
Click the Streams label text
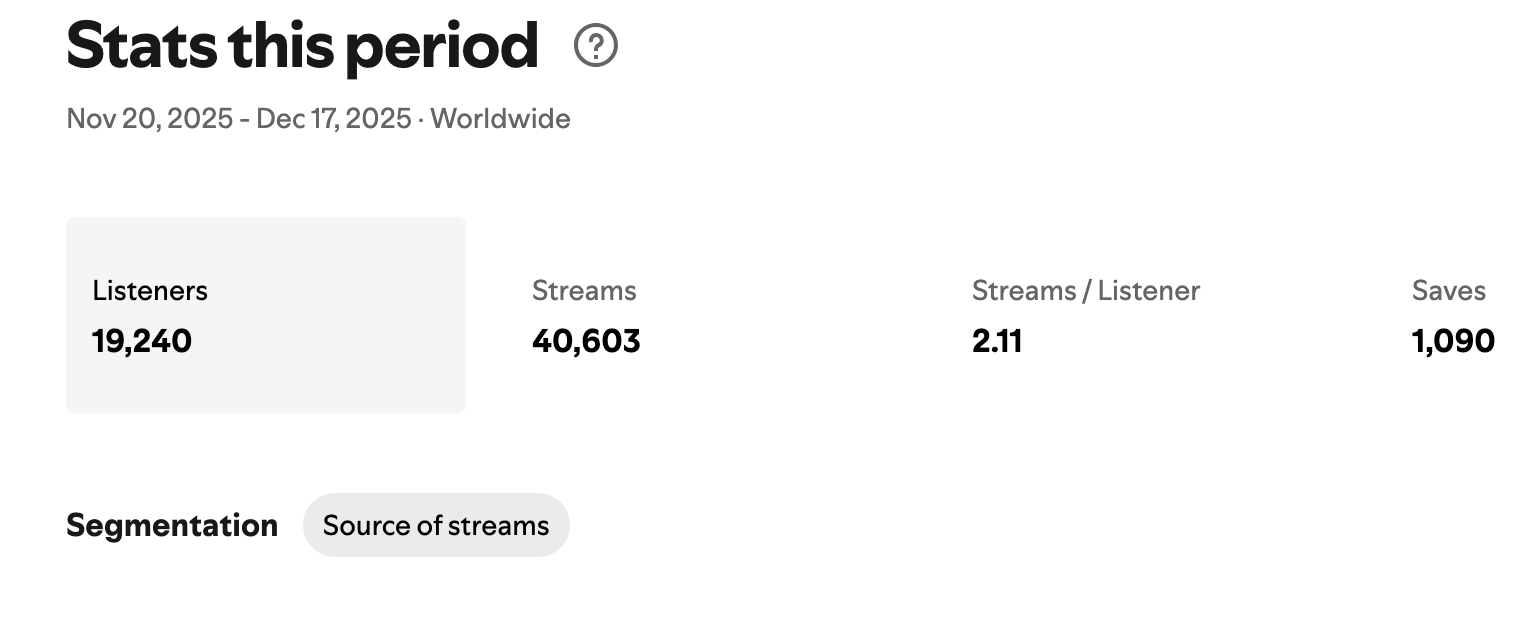click(x=584, y=291)
